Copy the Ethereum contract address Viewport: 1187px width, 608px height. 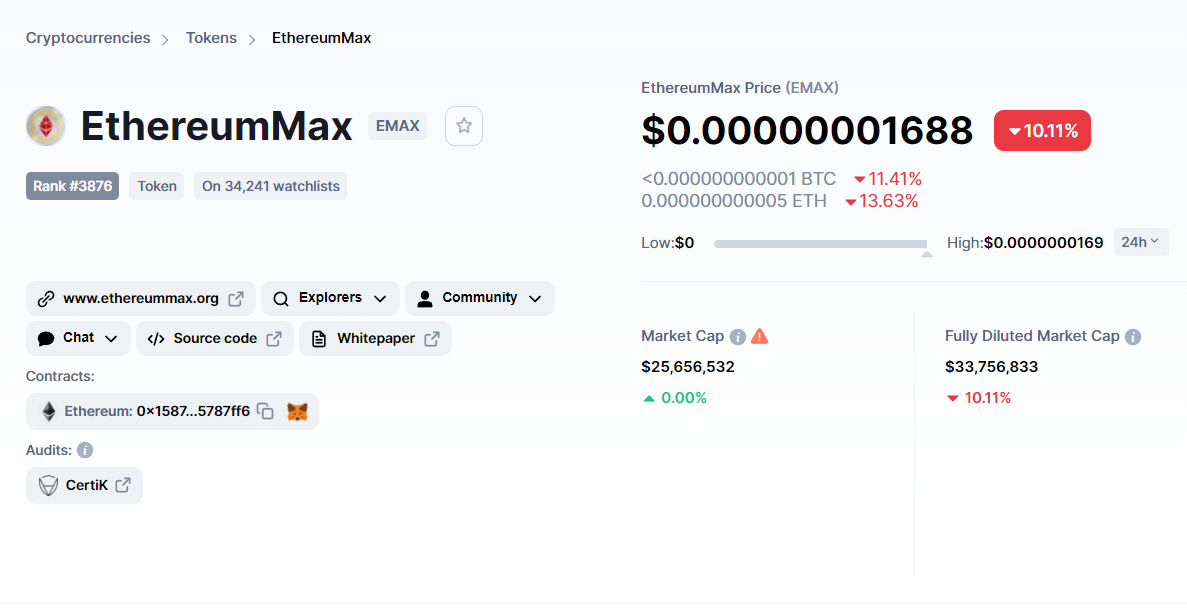pos(265,411)
